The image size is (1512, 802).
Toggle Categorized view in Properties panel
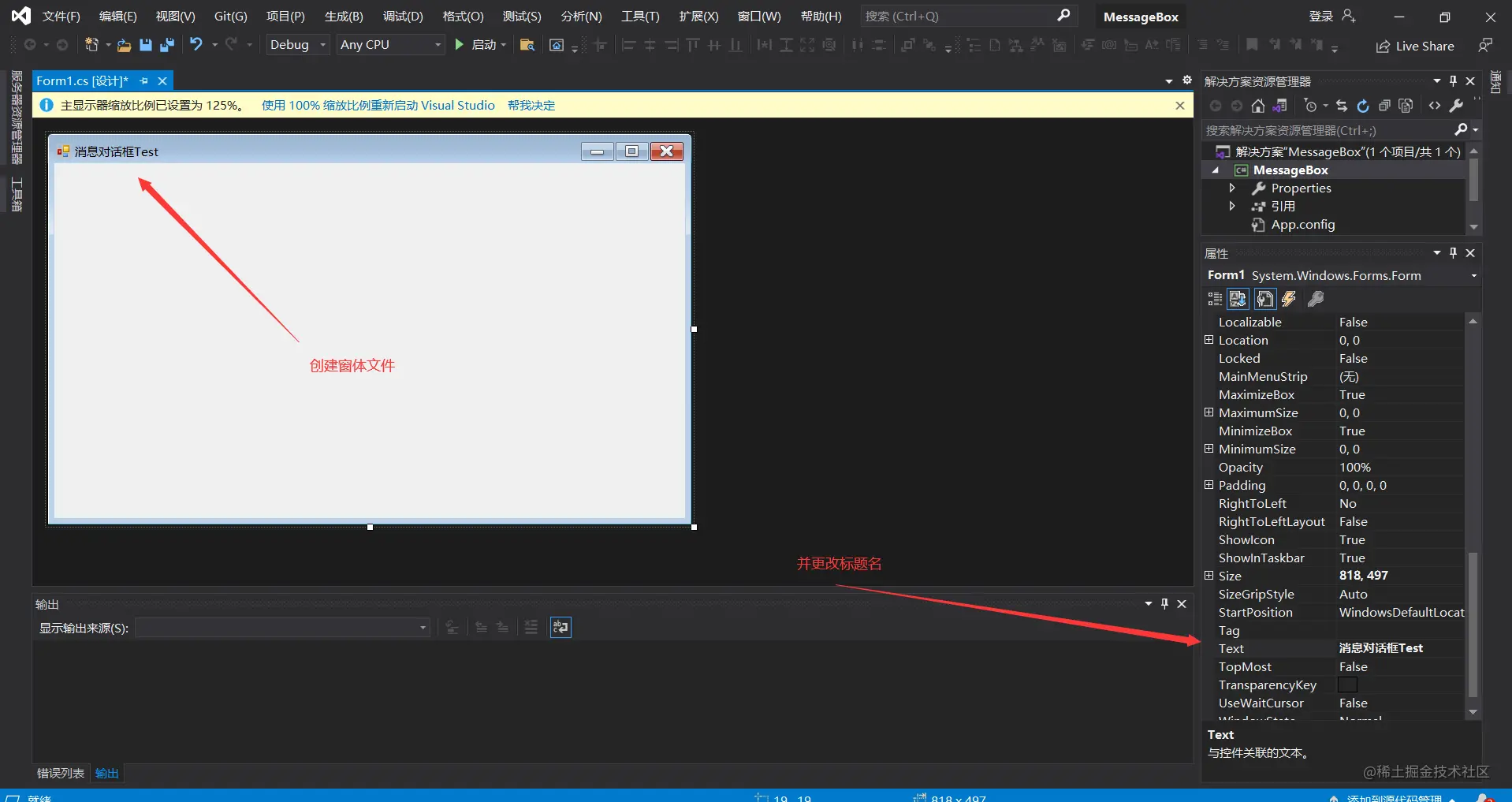[1215, 299]
